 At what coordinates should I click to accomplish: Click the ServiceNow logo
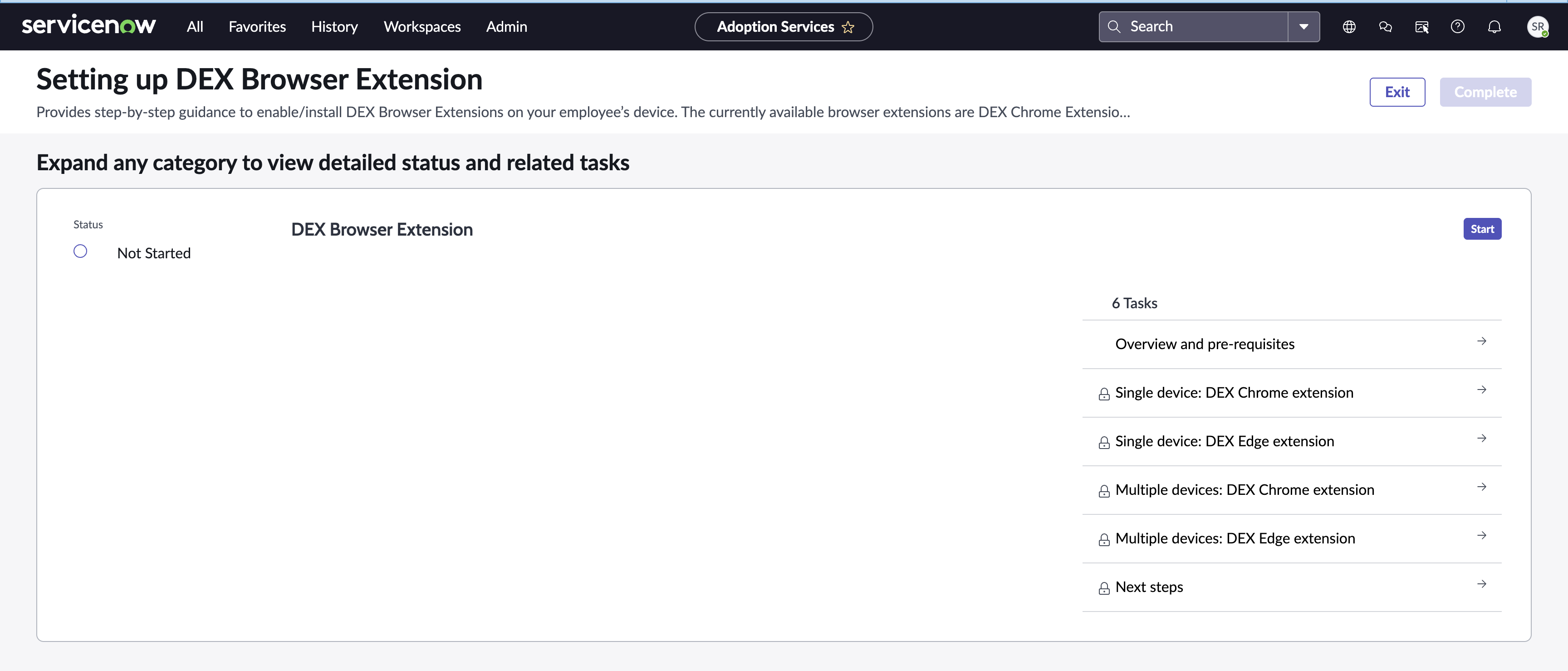click(89, 25)
